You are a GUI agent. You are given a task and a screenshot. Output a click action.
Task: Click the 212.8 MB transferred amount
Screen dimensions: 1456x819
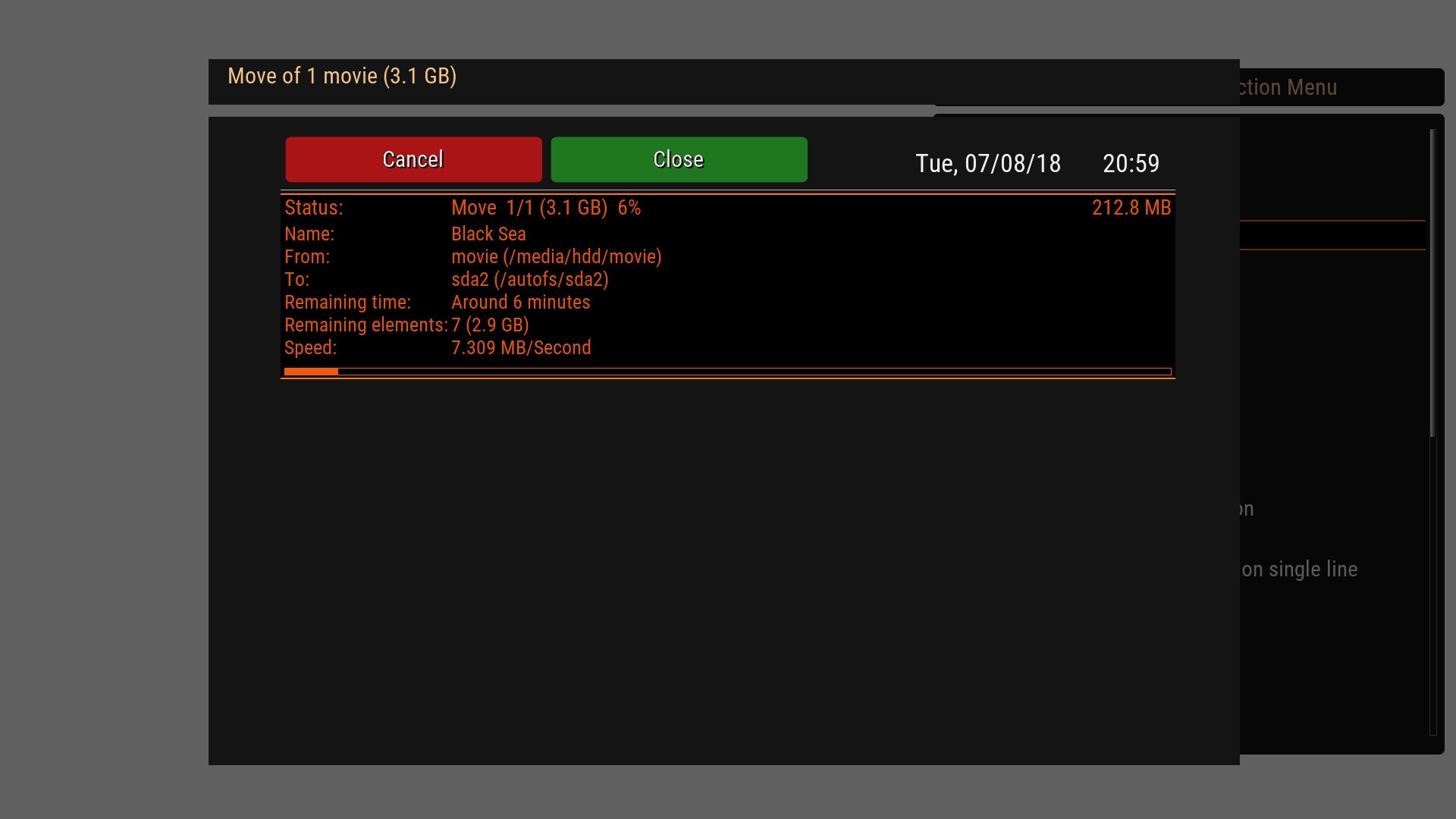tap(1131, 208)
